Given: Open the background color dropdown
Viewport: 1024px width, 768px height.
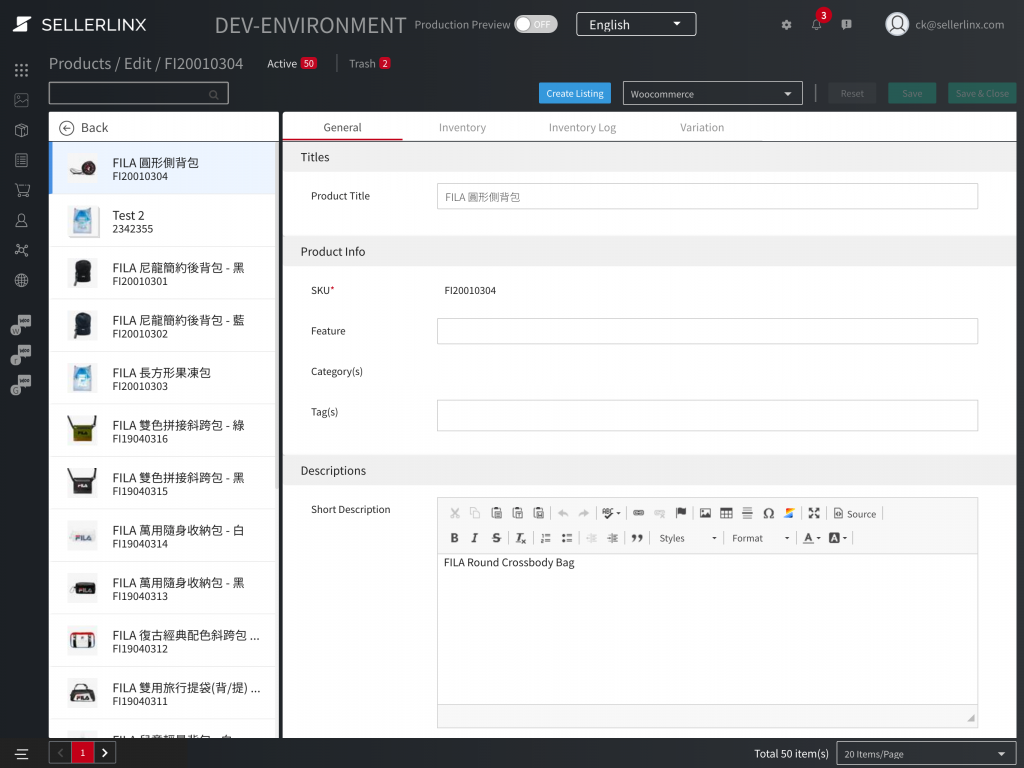Looking at the screenshot, I should coord(837,538).
